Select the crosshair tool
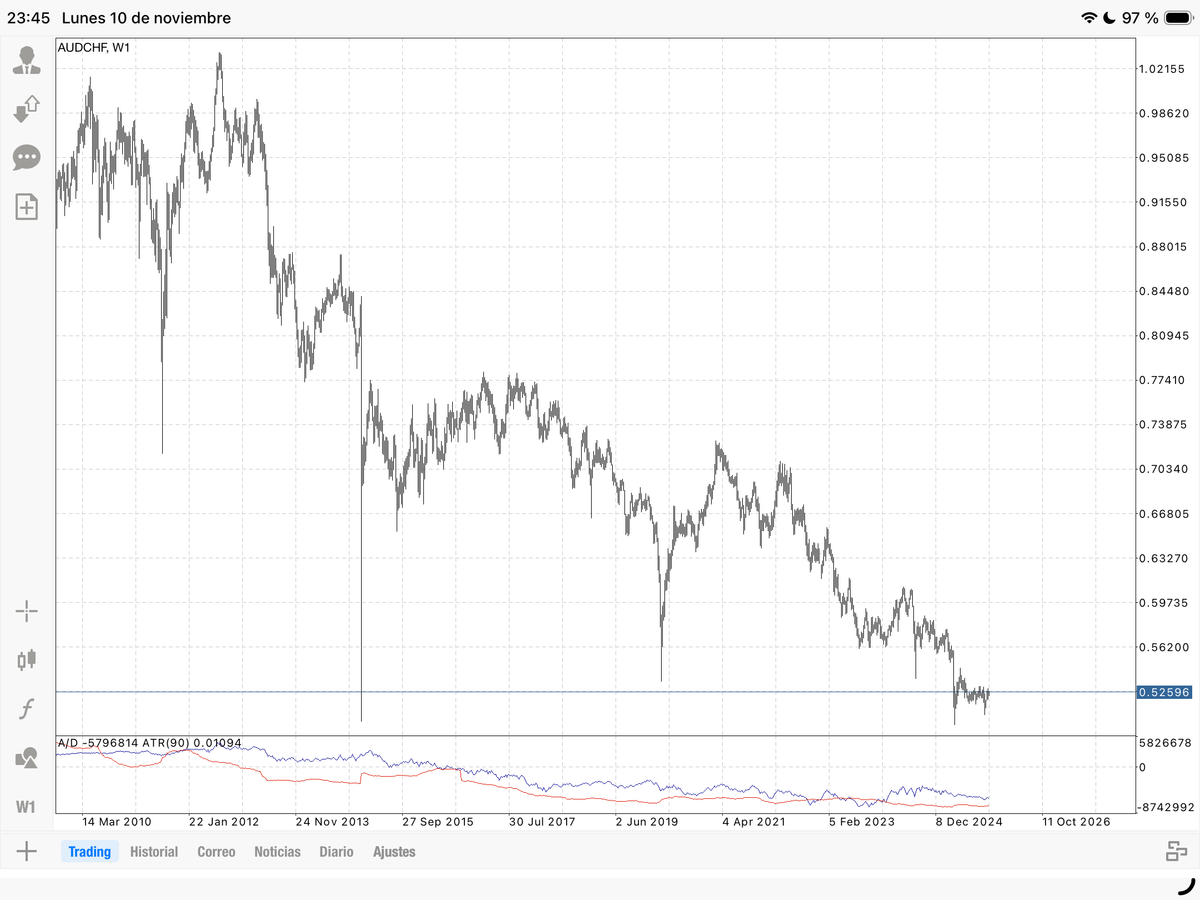Screen dimensions: 1200x900 tap(26, 609)
